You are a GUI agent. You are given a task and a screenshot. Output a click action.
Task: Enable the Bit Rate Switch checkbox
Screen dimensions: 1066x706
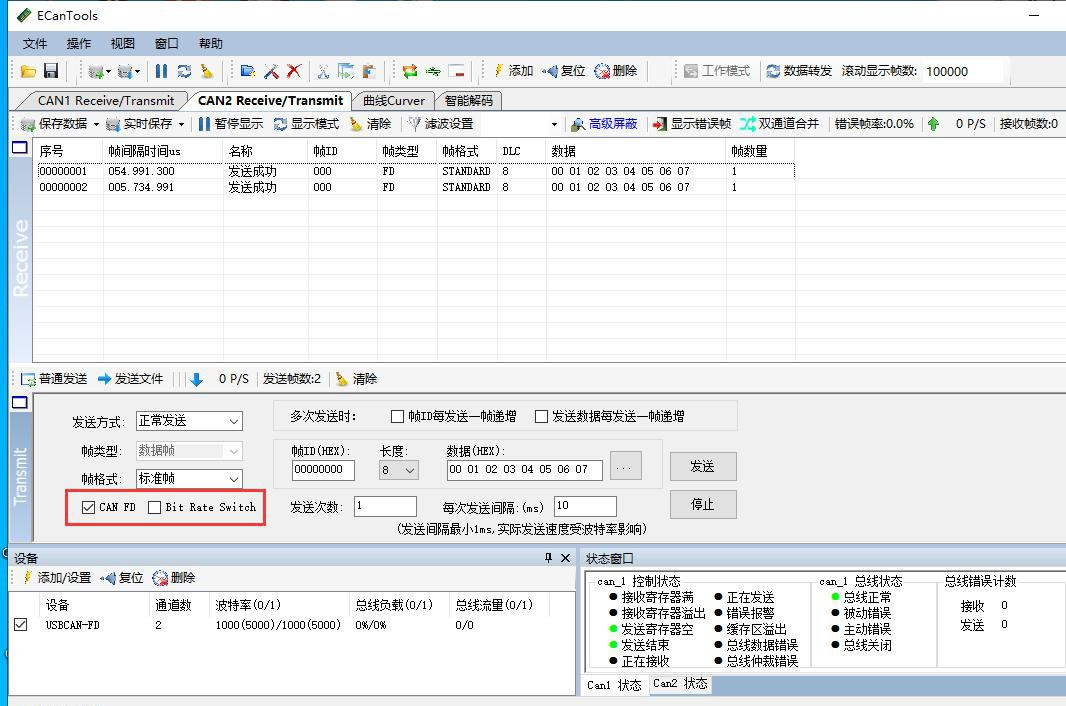click(x=154, y=507)
